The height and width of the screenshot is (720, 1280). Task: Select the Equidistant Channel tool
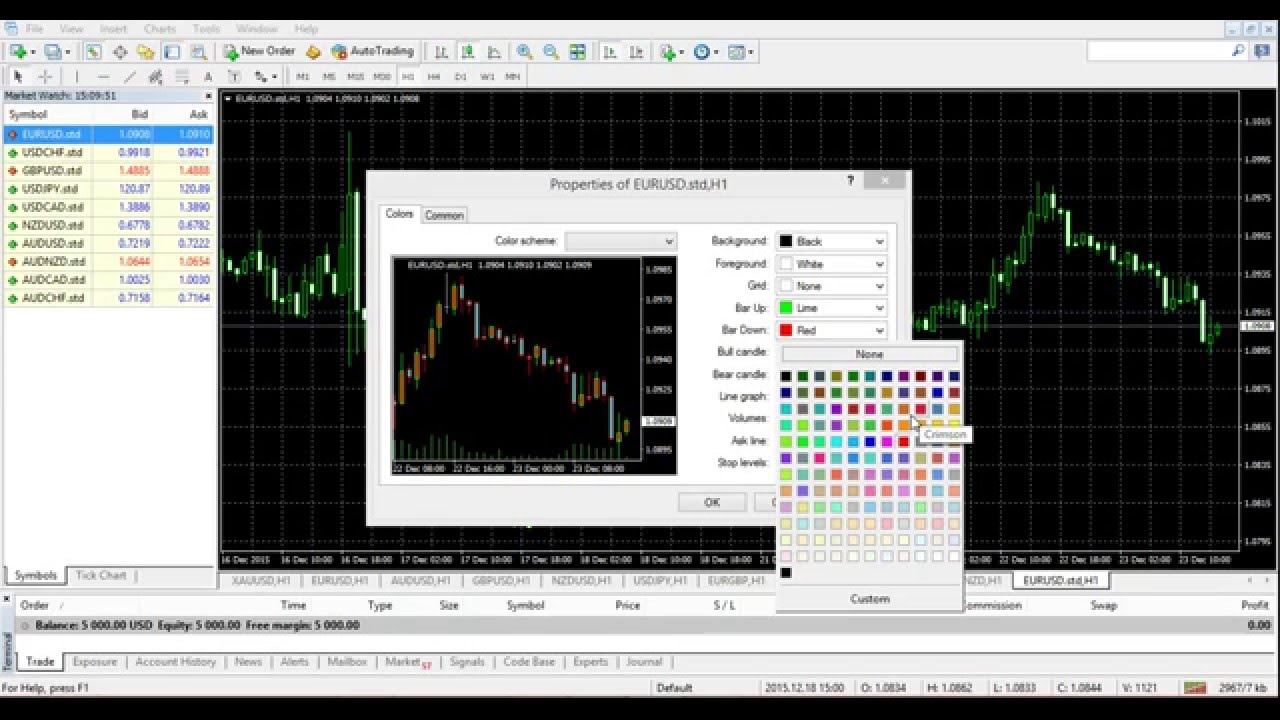[x=155, y=76]
